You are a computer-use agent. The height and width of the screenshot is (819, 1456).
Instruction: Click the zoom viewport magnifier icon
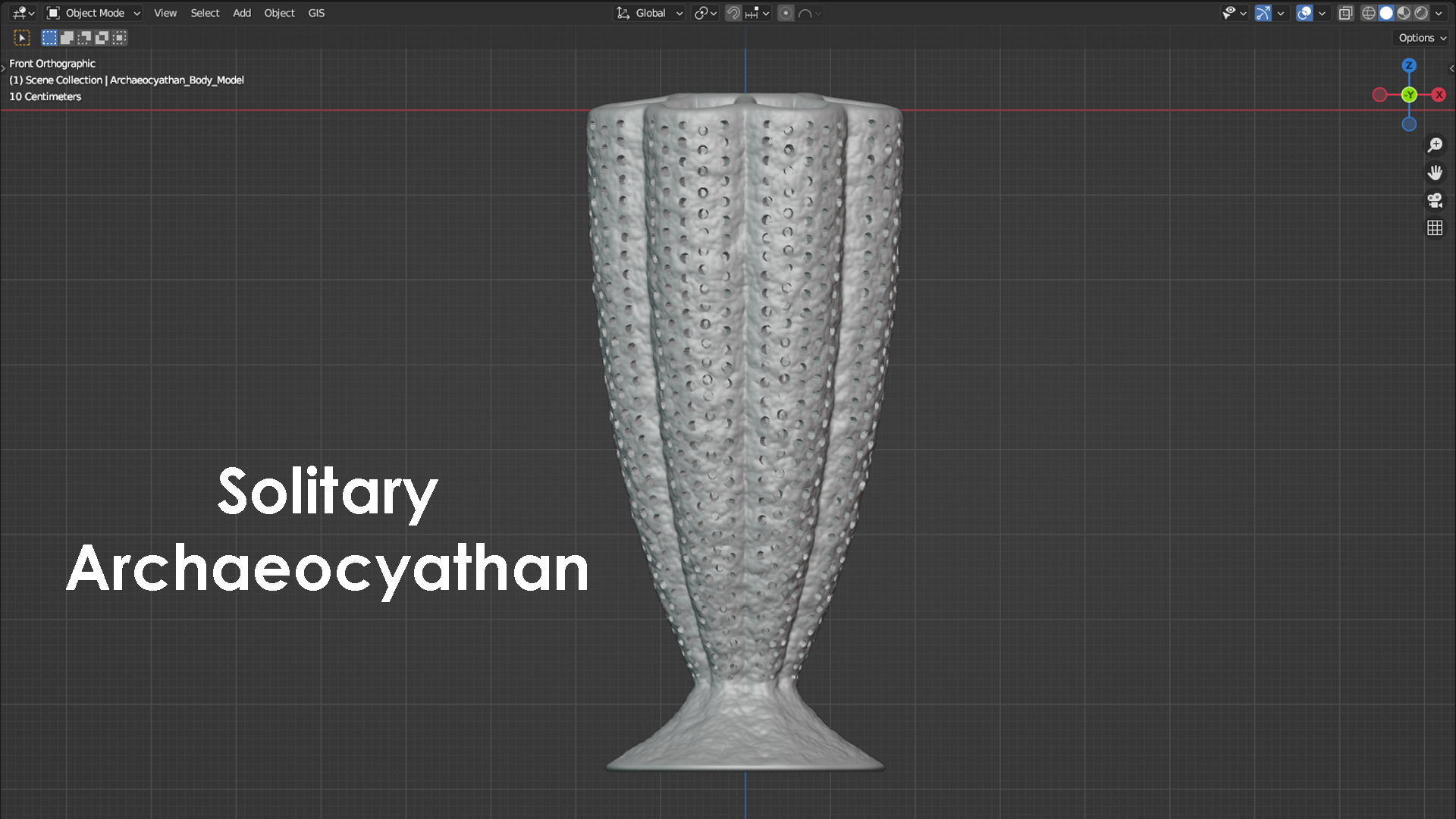[1435, 145]
